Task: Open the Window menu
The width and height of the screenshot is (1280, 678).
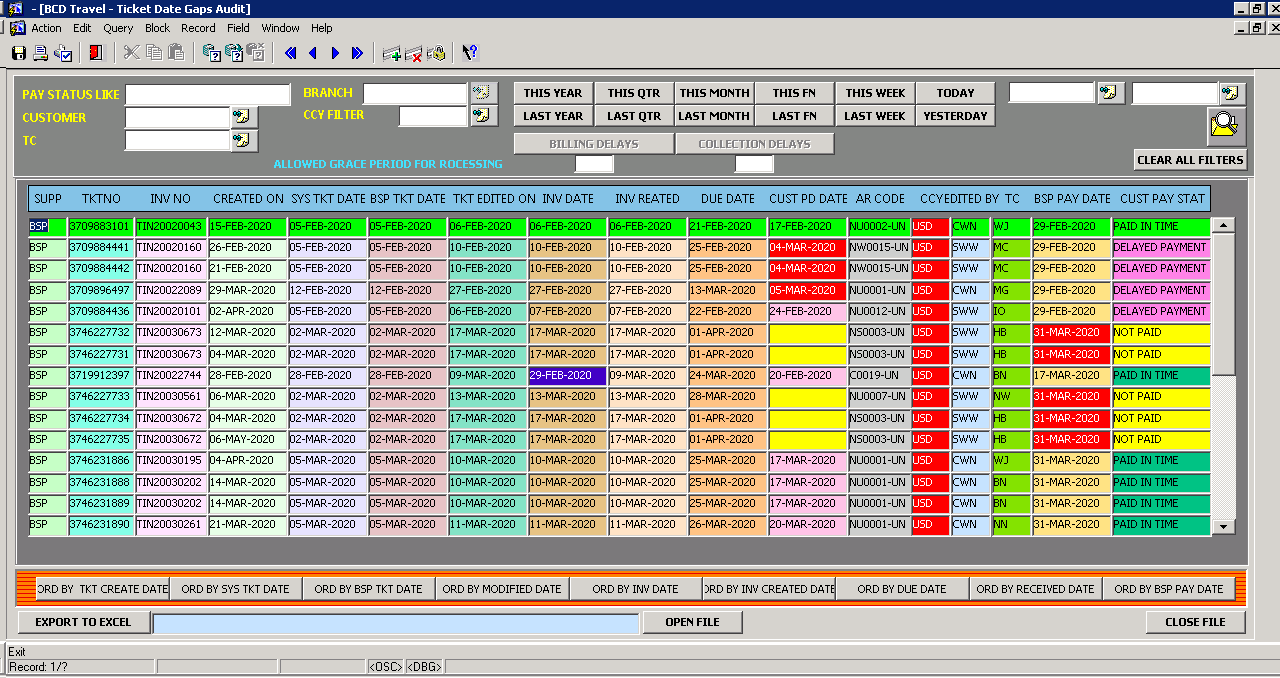Action: [x=281, y=28]
